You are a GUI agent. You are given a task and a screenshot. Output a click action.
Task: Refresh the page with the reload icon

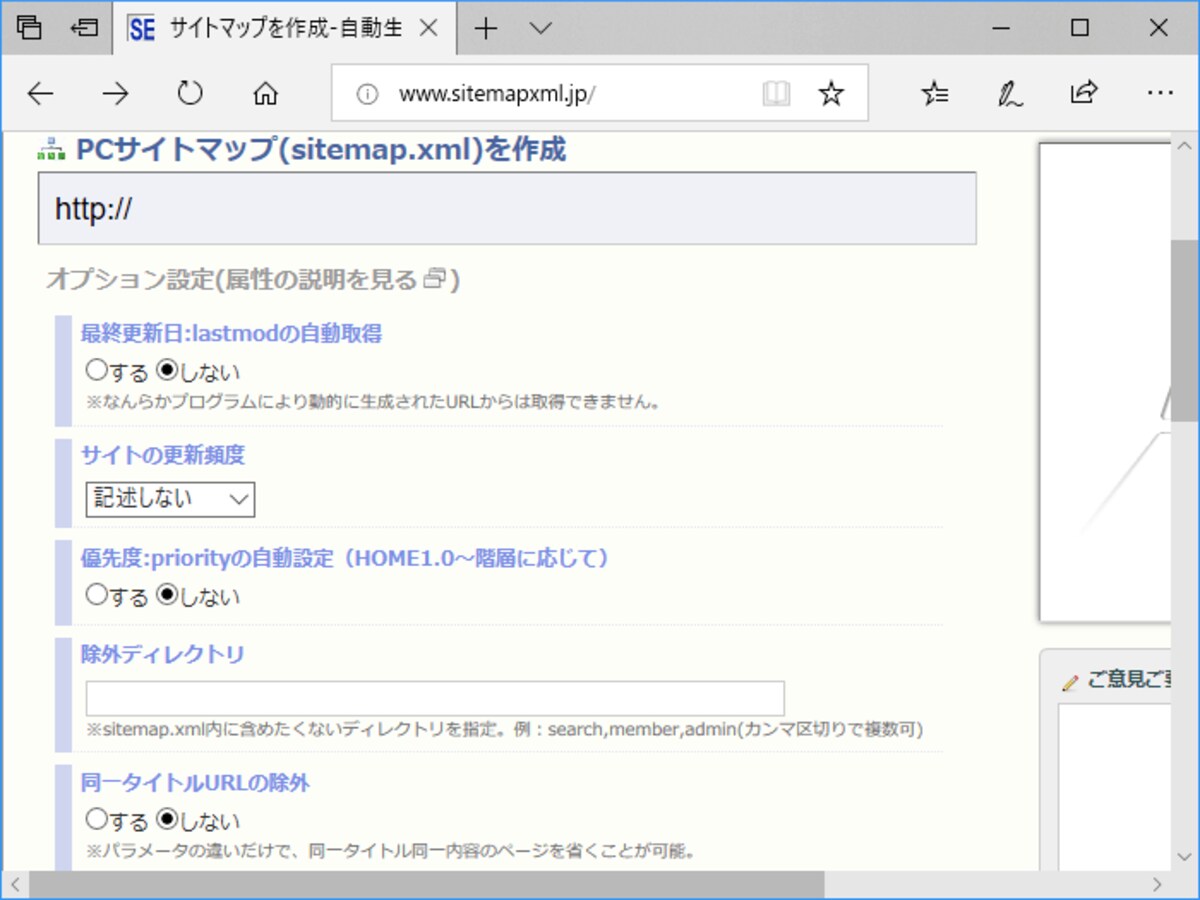190,94
